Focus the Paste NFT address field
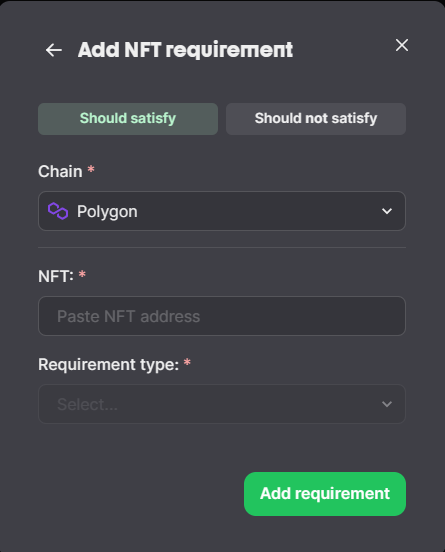445x552 pixels. coord(222,316)
